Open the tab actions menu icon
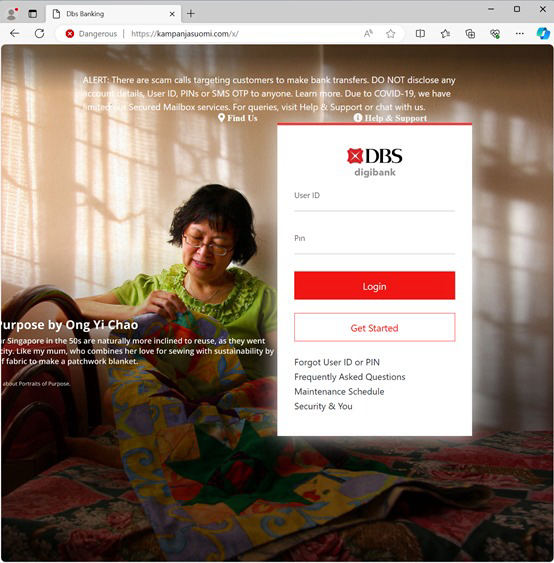The height and width of the screenshot is (563, 554). tap(33, 14)
